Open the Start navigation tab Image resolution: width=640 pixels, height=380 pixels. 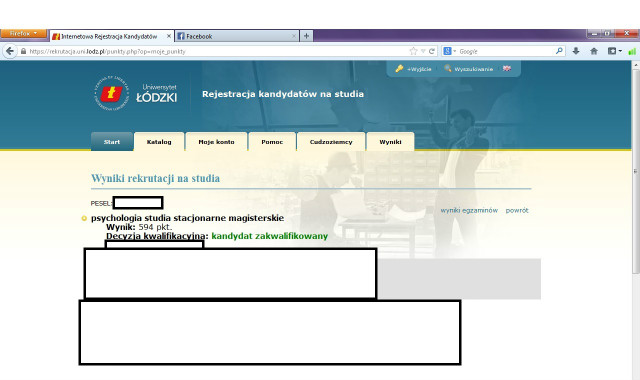112,142
